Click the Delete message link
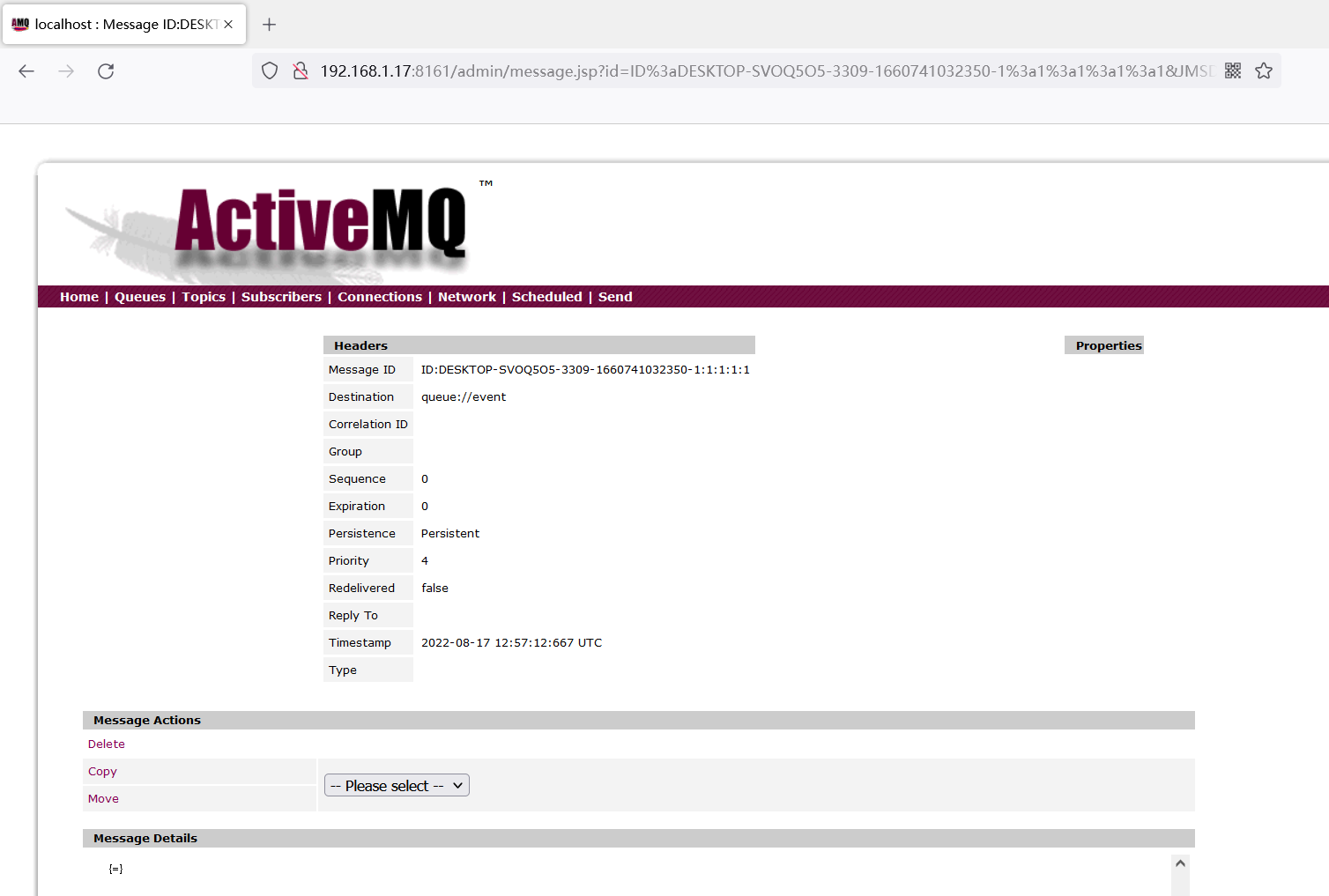 (107, 744)
